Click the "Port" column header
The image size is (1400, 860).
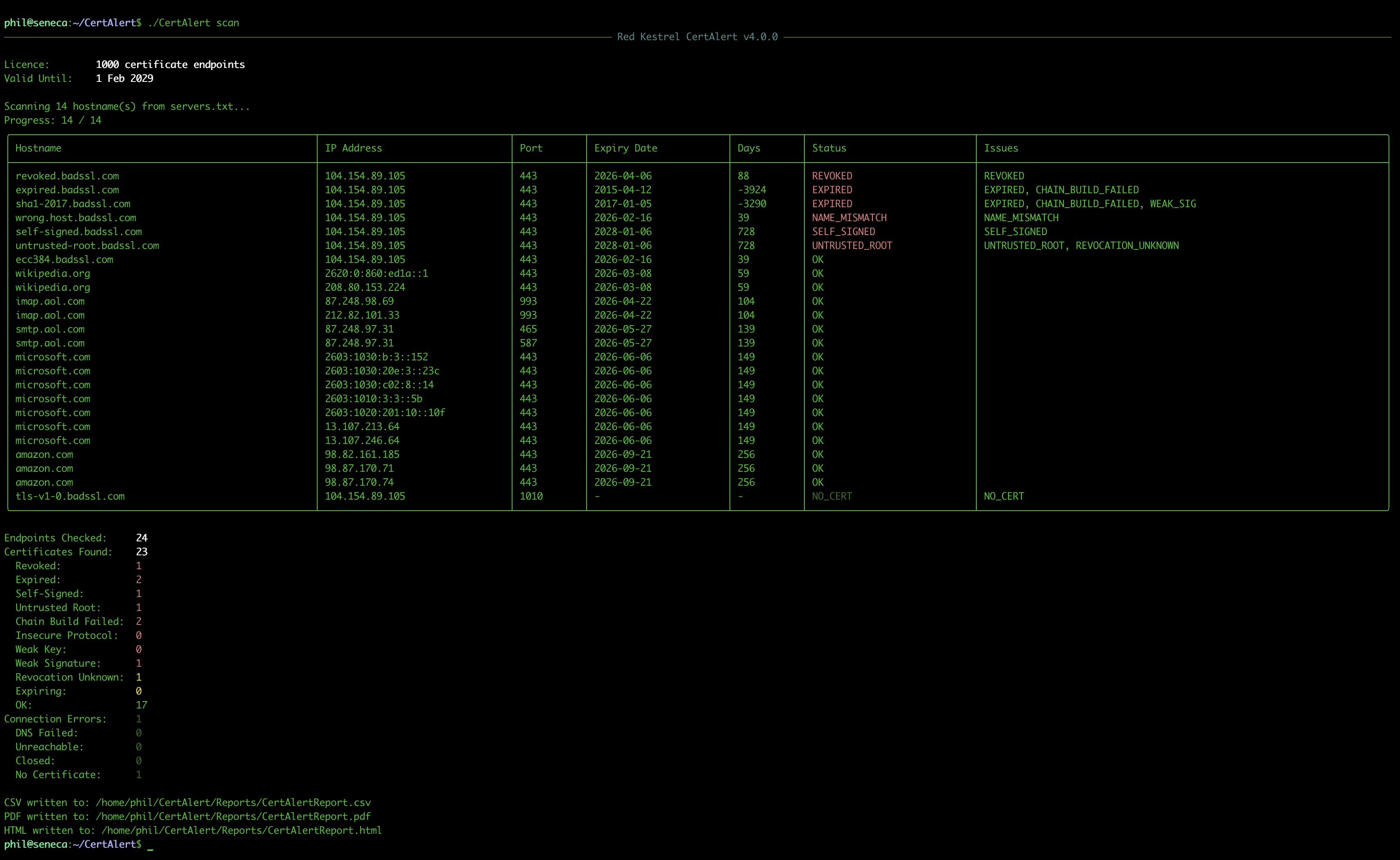tap(531, 148)
